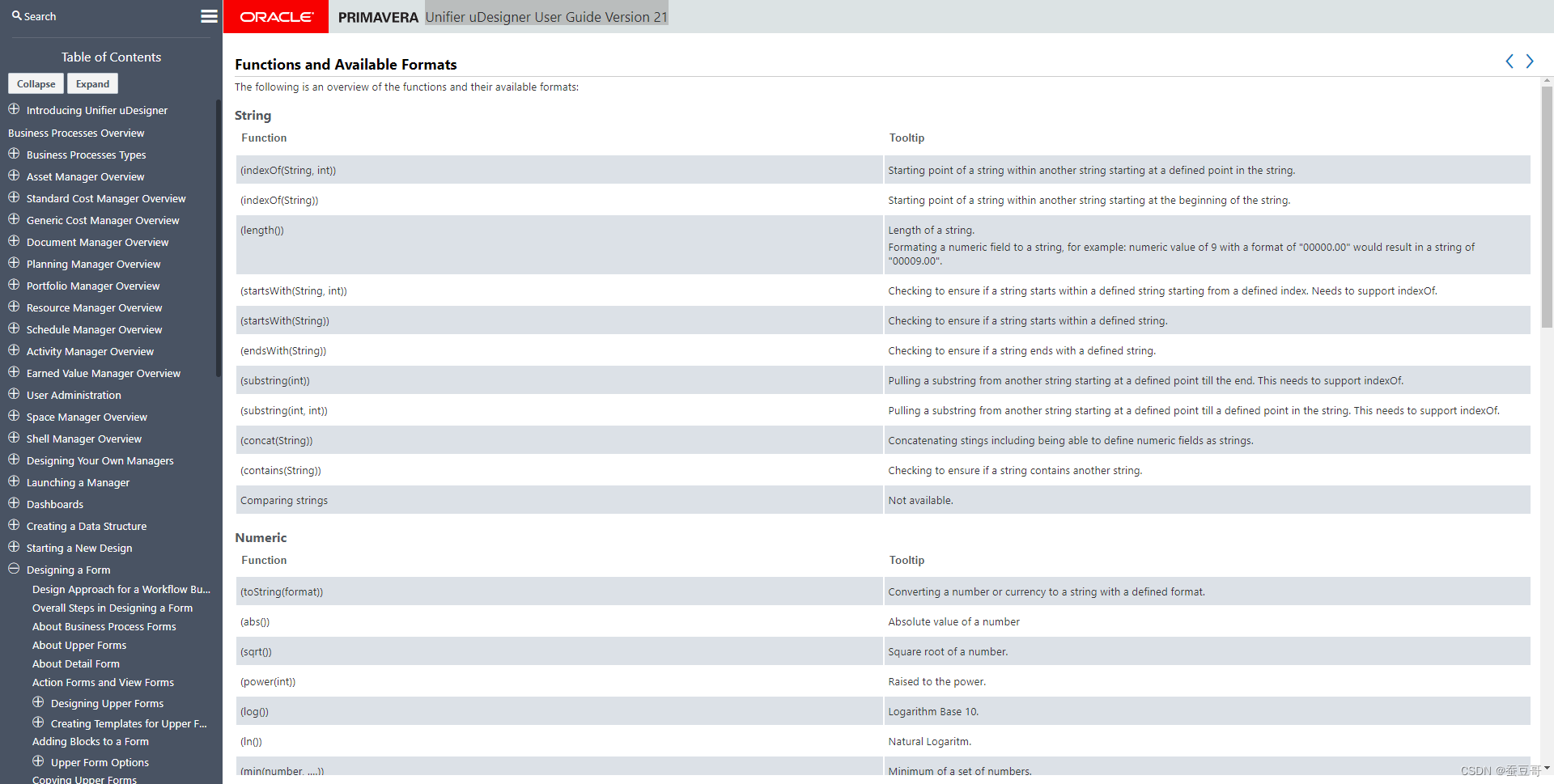
Task: Click the (substring(int, int)) function cell
Action: pos(559,410)
